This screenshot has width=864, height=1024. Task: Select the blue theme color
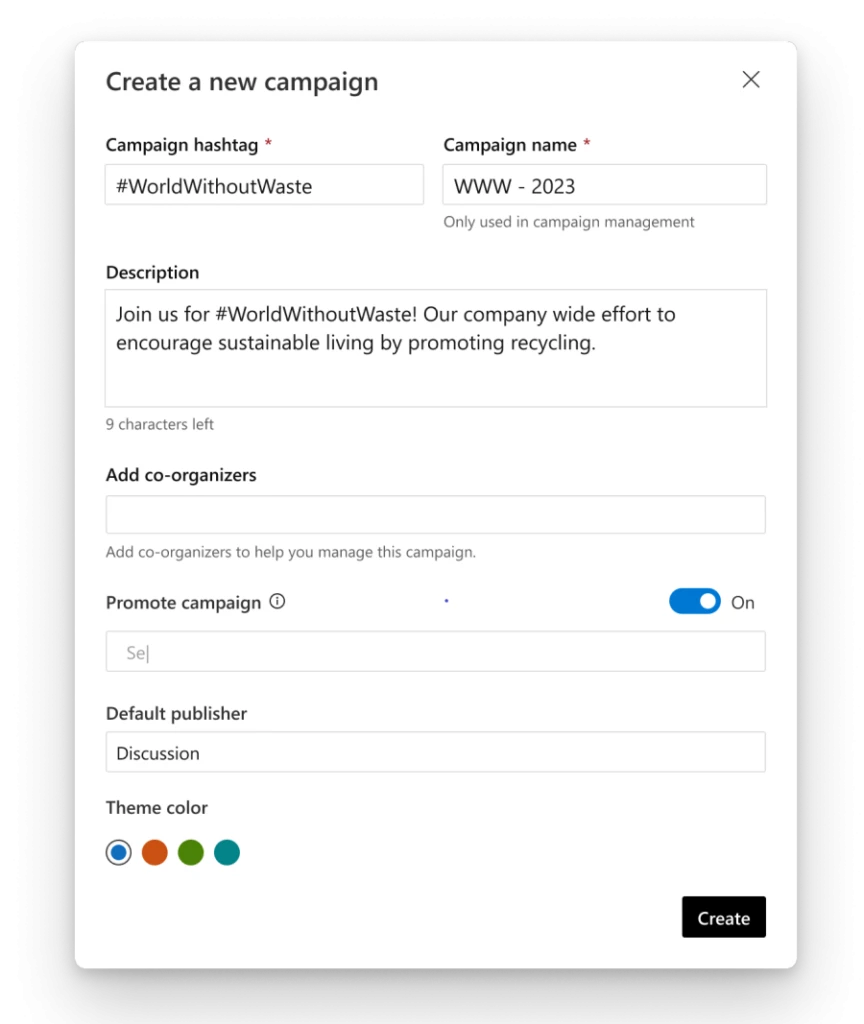pyautogui.click(x=118, y=852)
